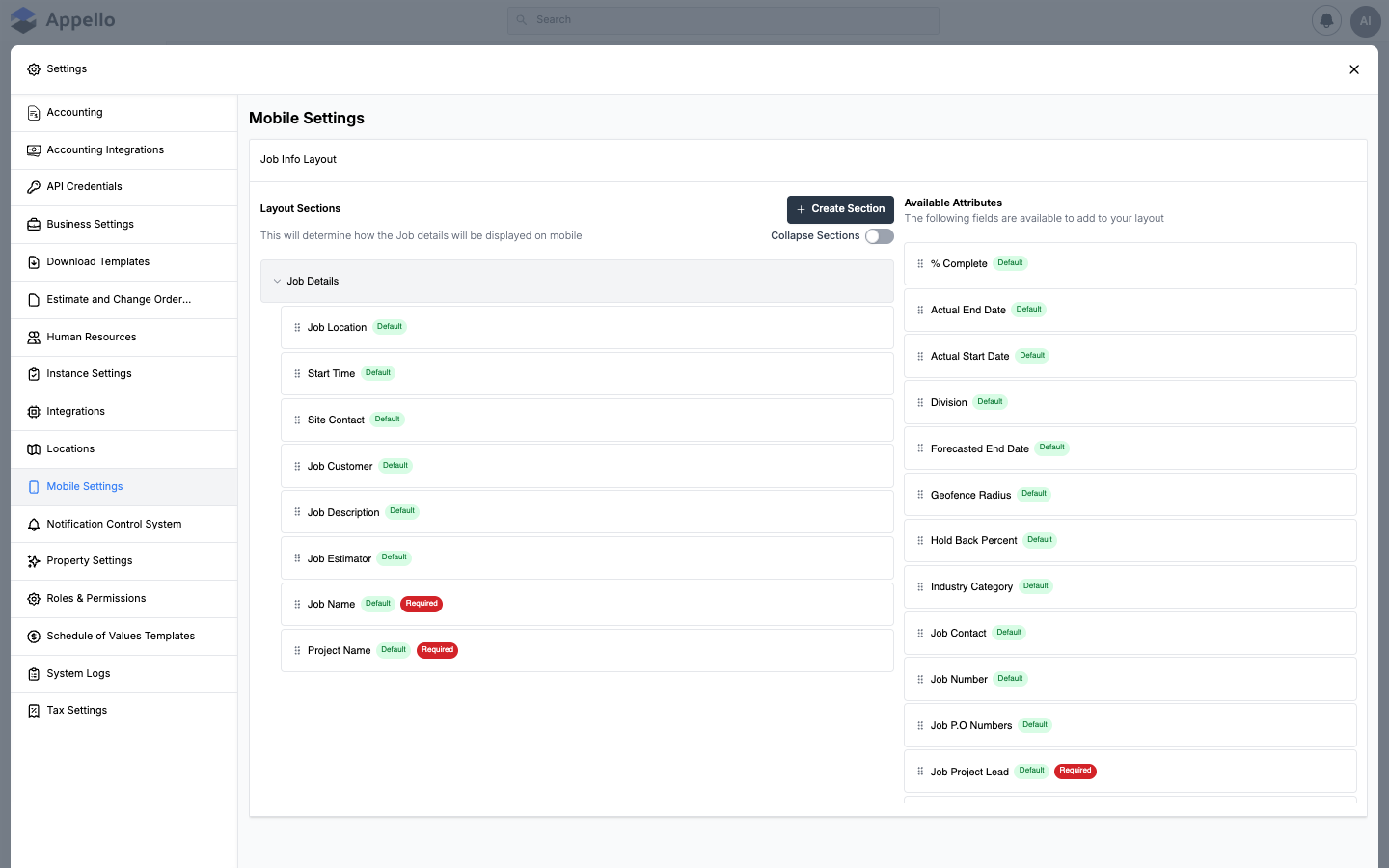Screen dimensions: 1389x868
Task: Grab the drag handle for Job Project Lead
Action: point(920,772)
